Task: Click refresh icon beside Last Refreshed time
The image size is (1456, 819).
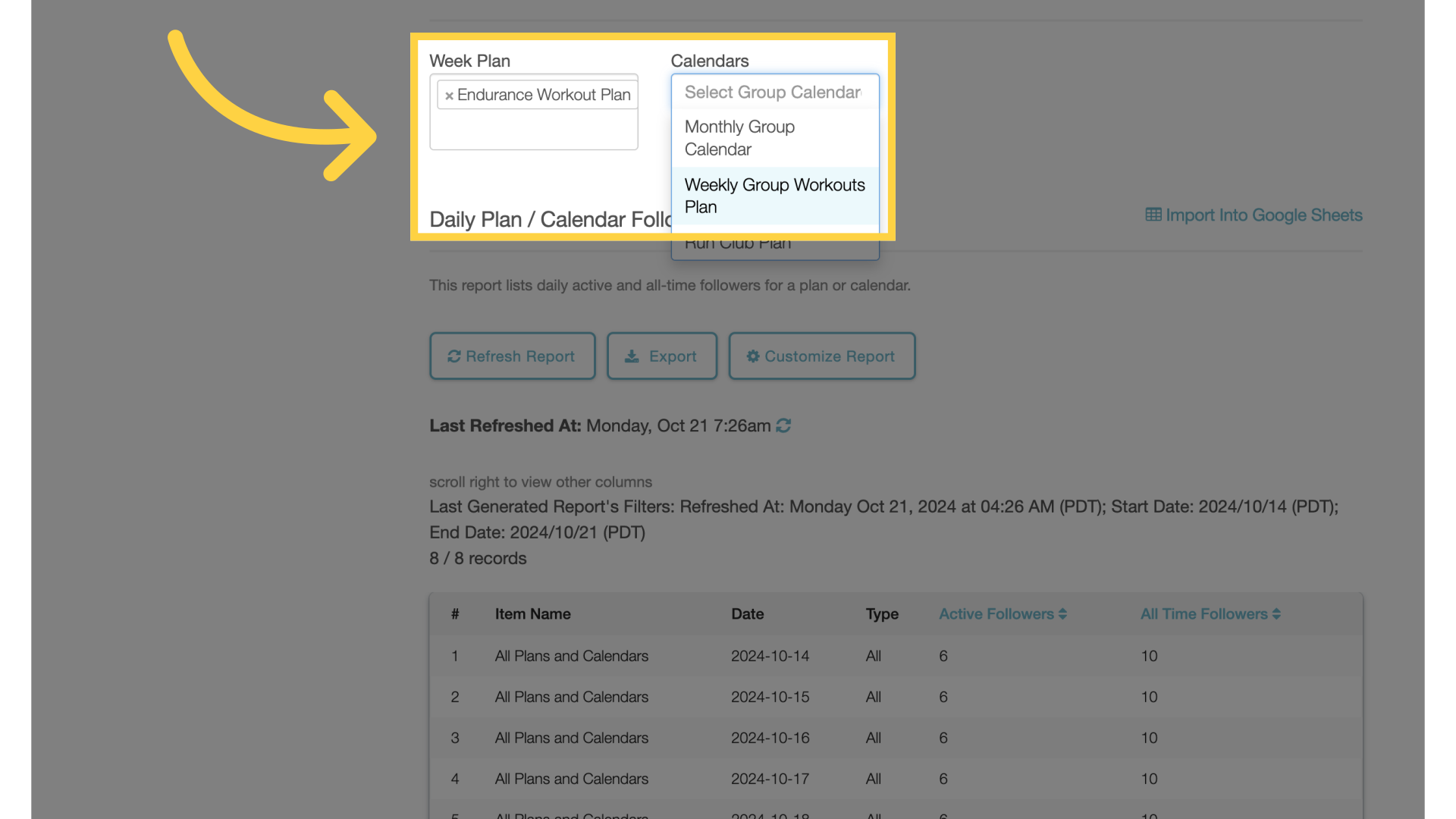Action: pyautogui.click(x=783, y=426)
